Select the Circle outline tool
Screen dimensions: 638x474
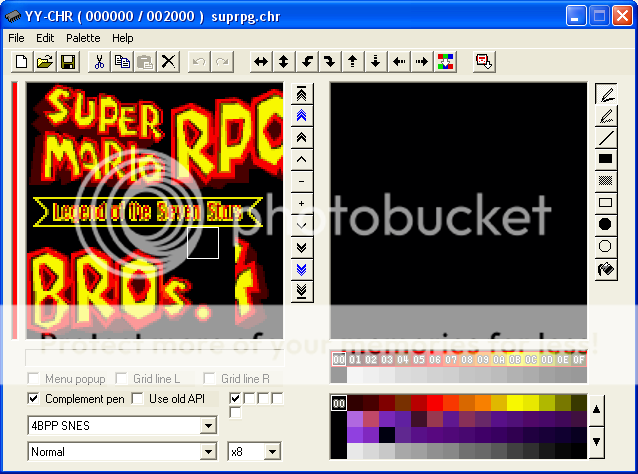[x=606, y=246]
